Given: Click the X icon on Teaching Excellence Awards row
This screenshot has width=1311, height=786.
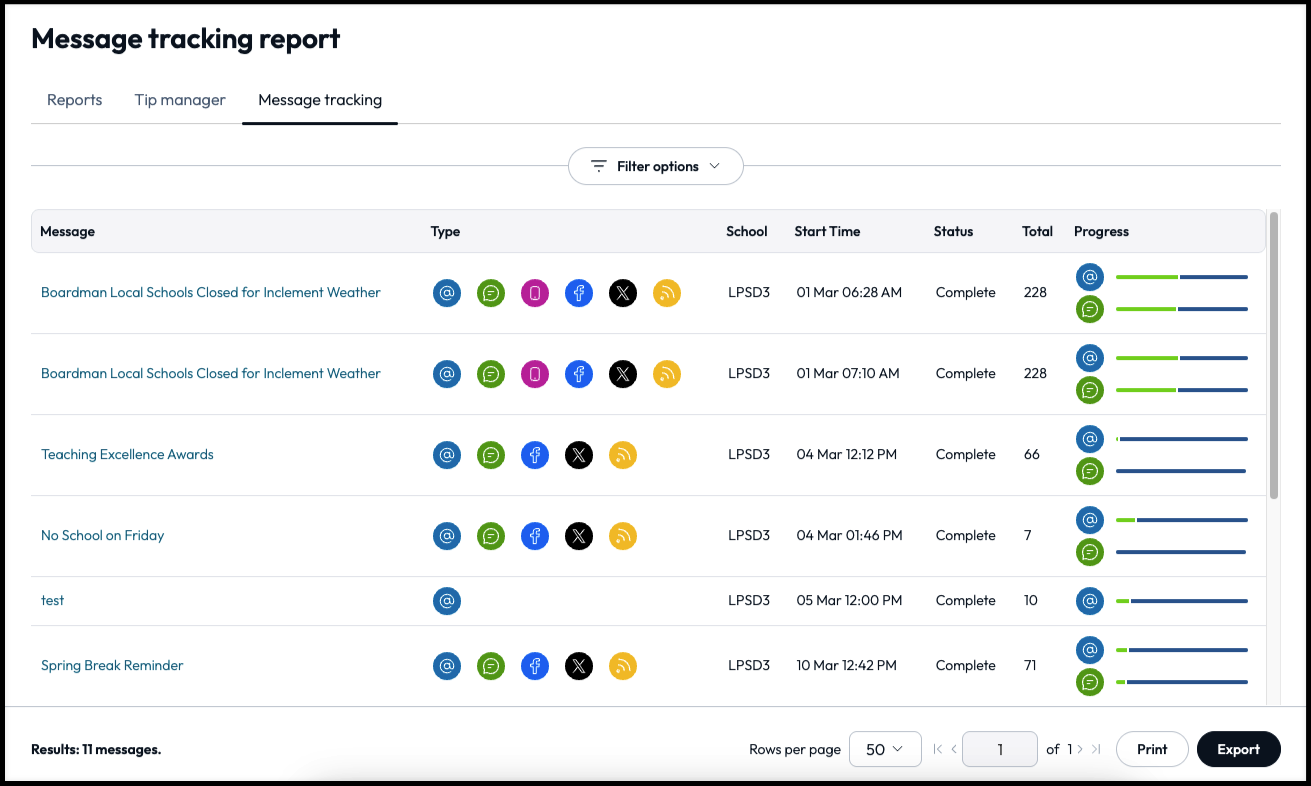Looking at the screenshot, I should pyautogui.click(x=579, y=455).
